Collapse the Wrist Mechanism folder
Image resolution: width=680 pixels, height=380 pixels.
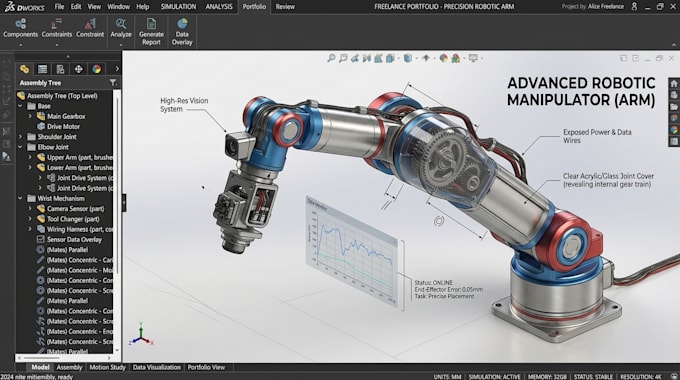[20, 198]
